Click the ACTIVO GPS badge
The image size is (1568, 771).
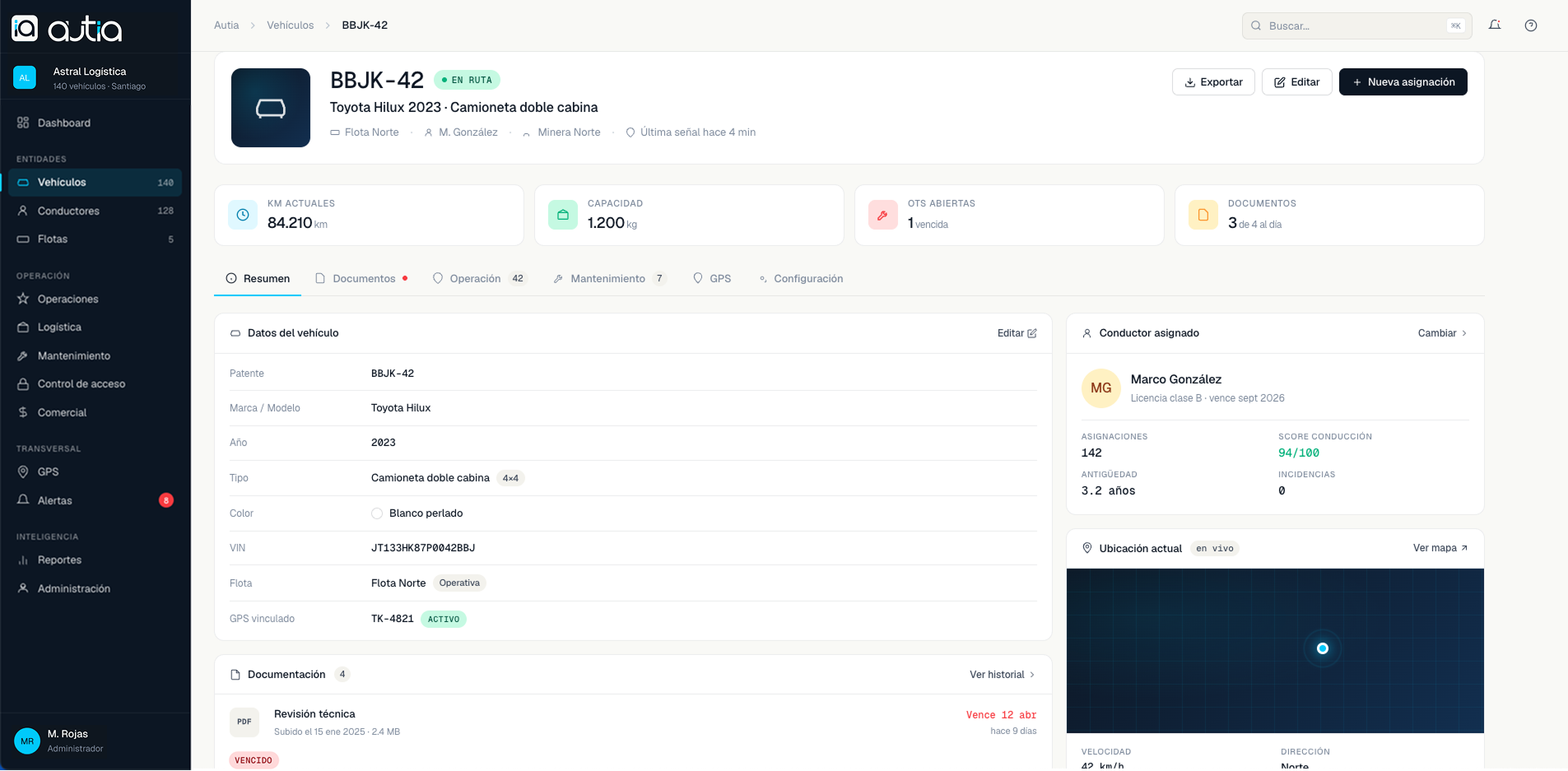[x=444, y=619]
